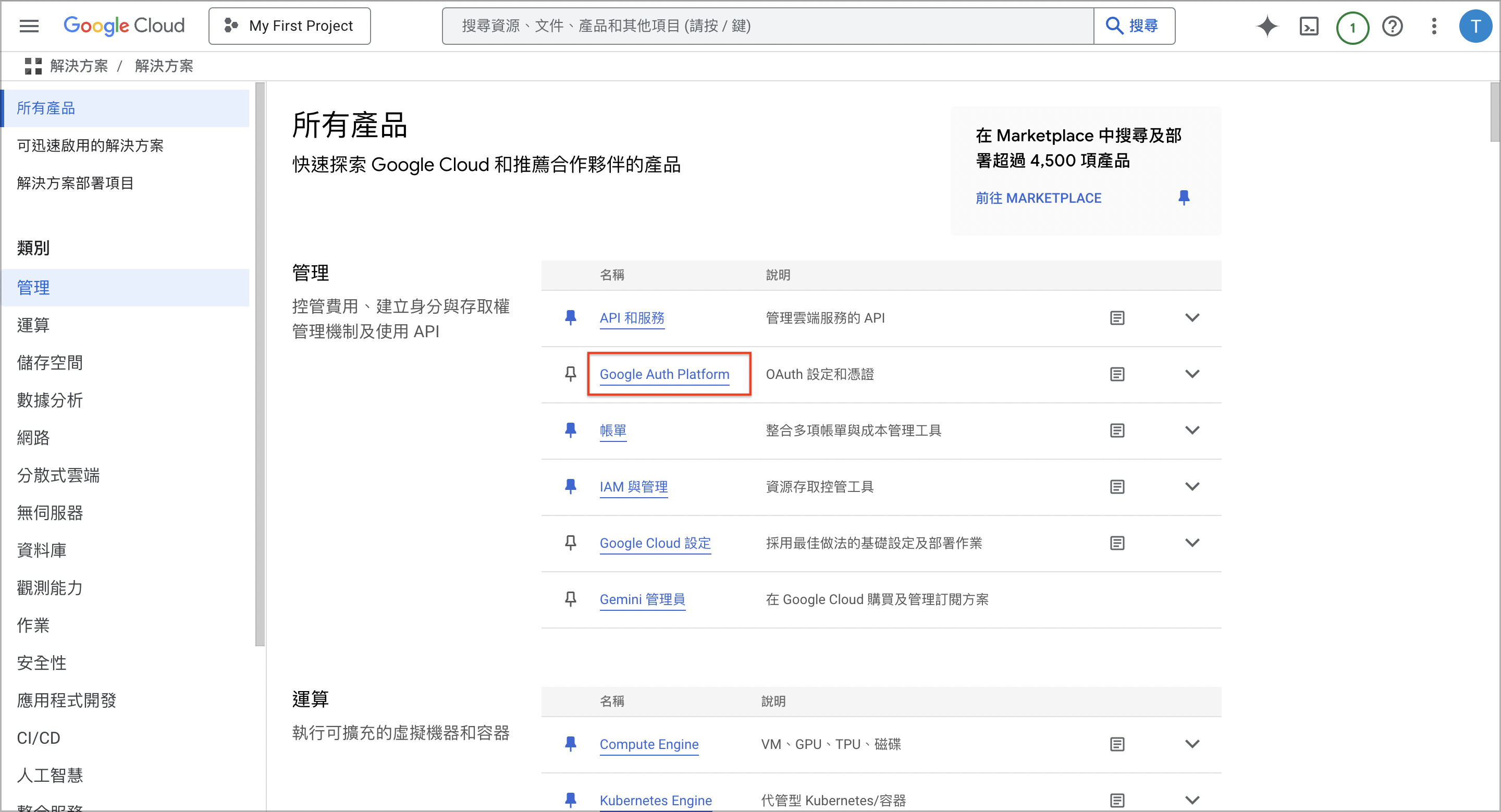Open the Compute Engine link
The image size is (1501, 812).
click(x=648, y=744)
